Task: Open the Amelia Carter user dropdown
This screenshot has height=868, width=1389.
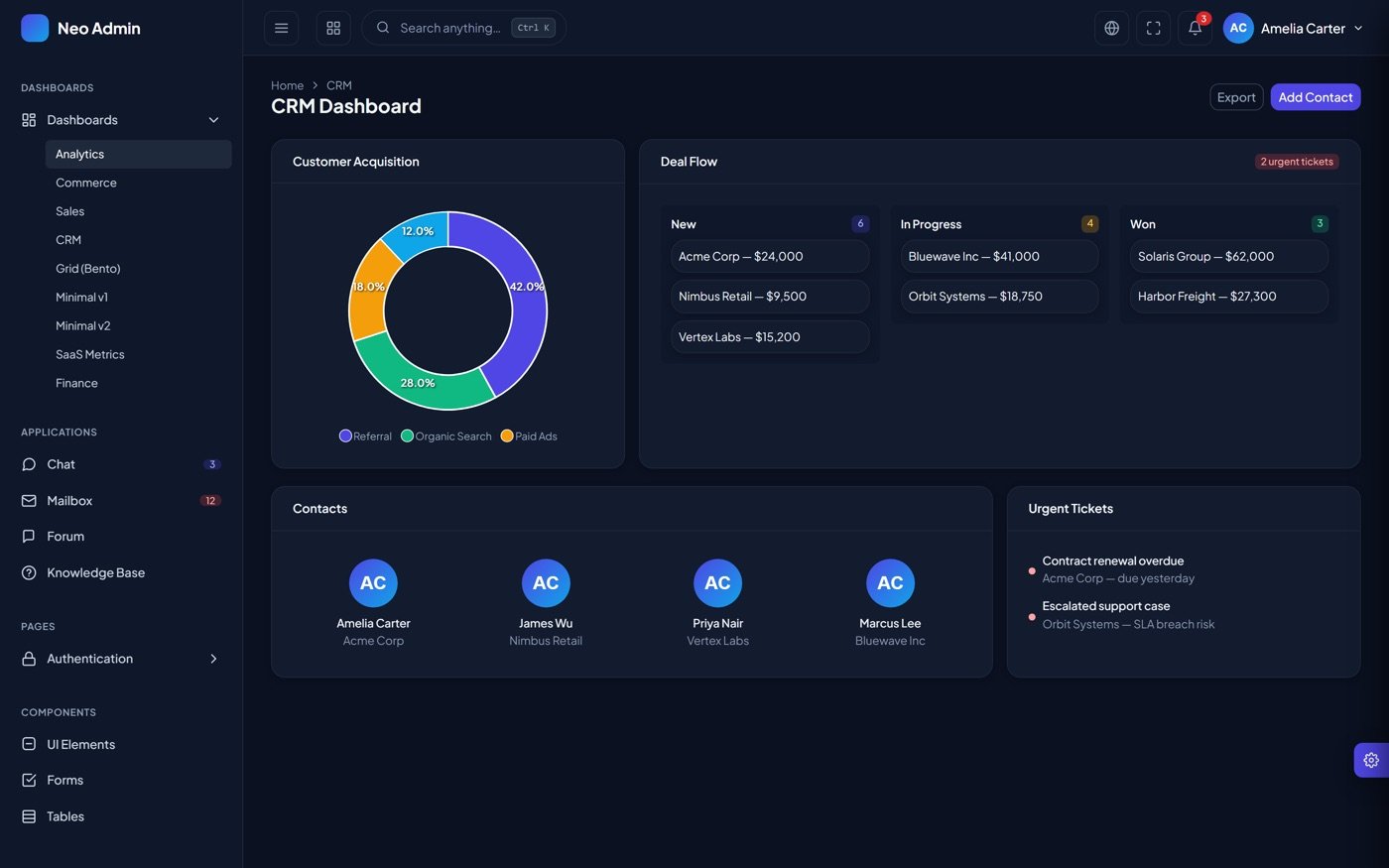Action: 1293,28
